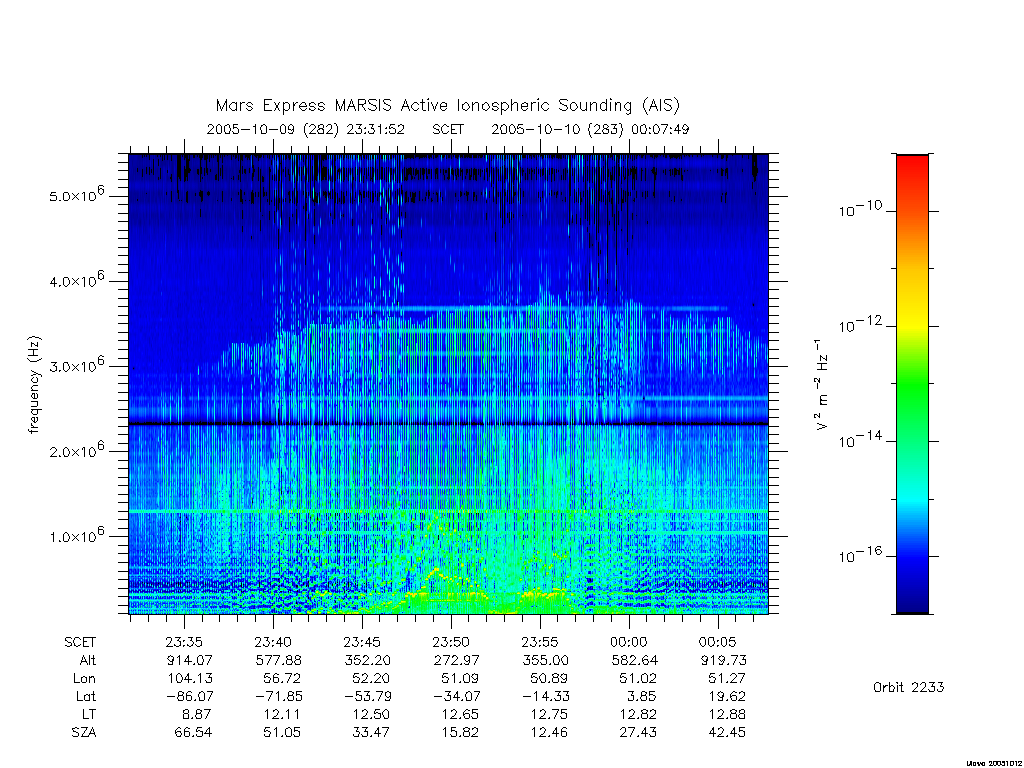Click the LT row header
Viewport: 1024px width, 768px height.
coord(88,714)
